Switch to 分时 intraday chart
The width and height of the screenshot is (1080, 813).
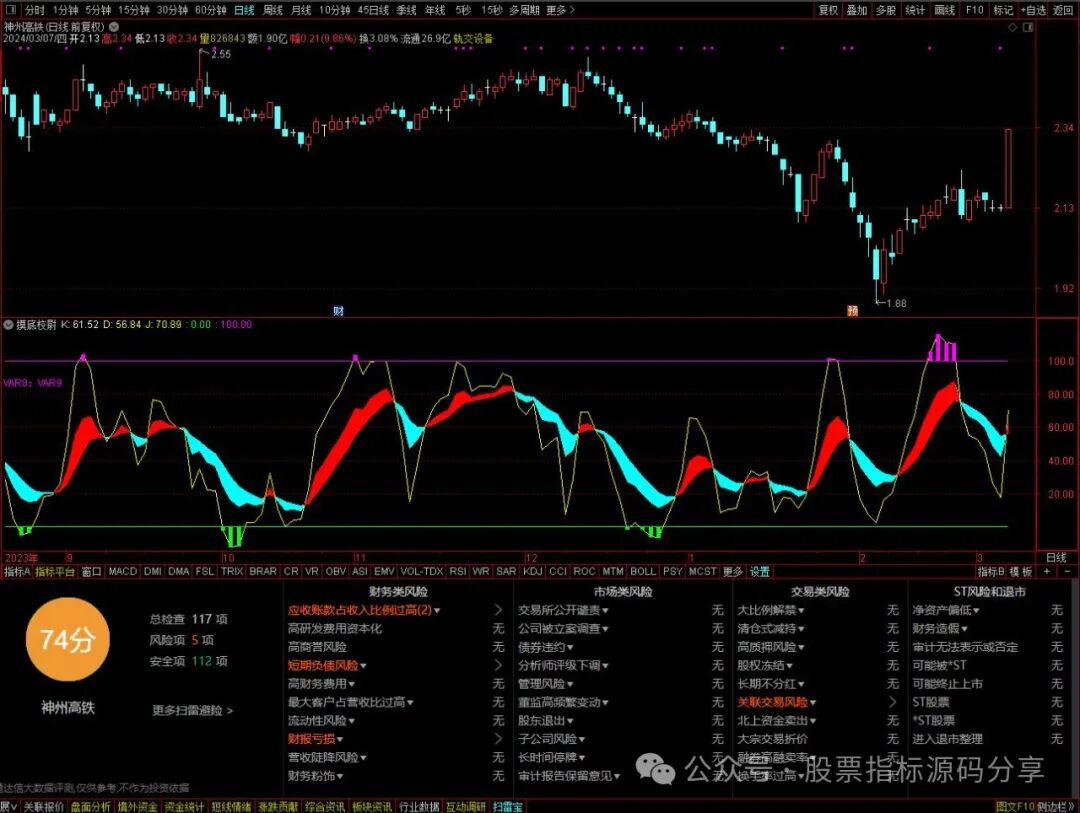(x=34, y=10)
